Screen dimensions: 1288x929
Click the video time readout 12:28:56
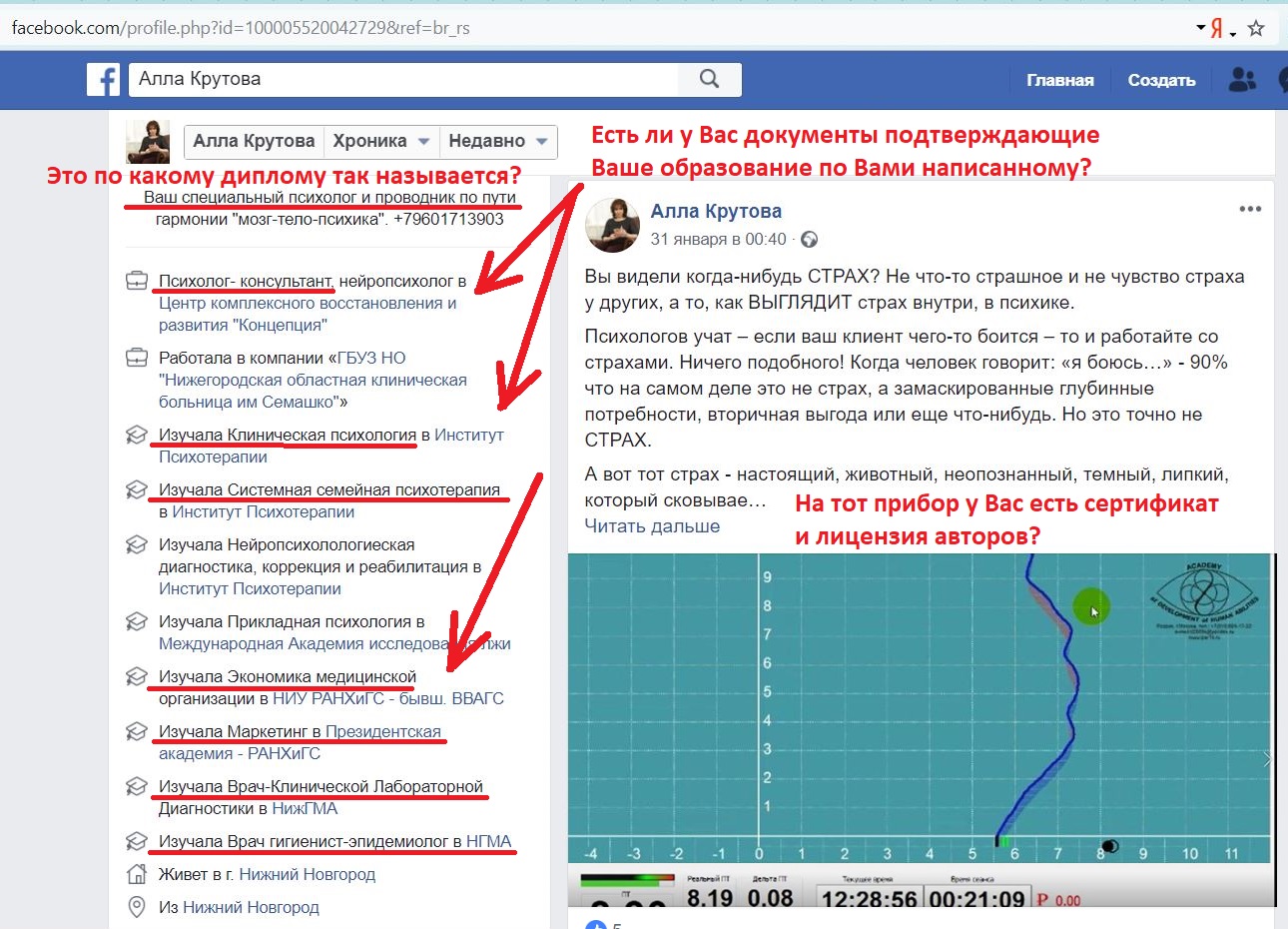(869, 898)
